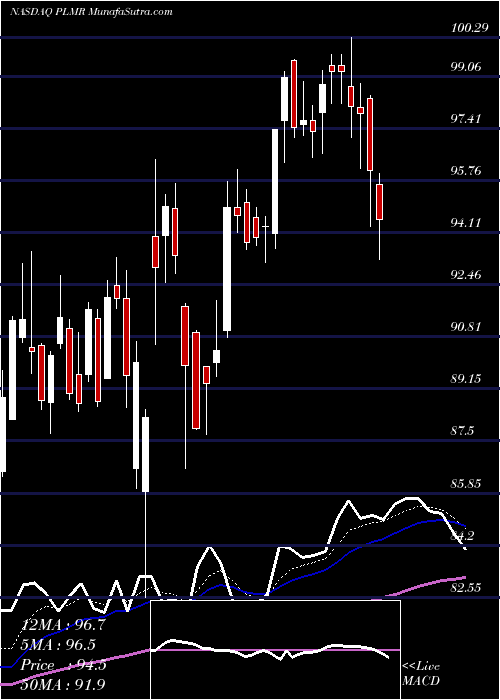Click the 97.41 price axis label
This screenshot has height=700, width=500.
click(466, 119)
